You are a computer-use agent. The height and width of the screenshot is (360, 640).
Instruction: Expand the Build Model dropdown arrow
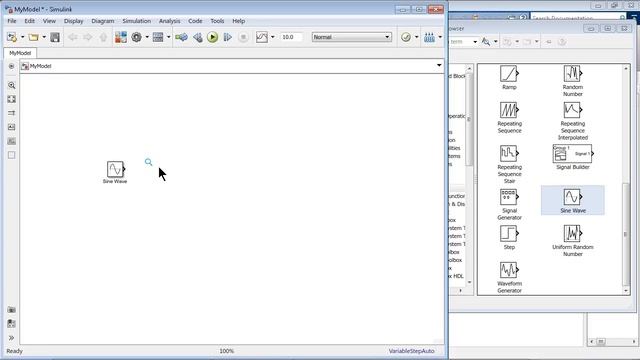pyautogui.click(x=440, y=37)
